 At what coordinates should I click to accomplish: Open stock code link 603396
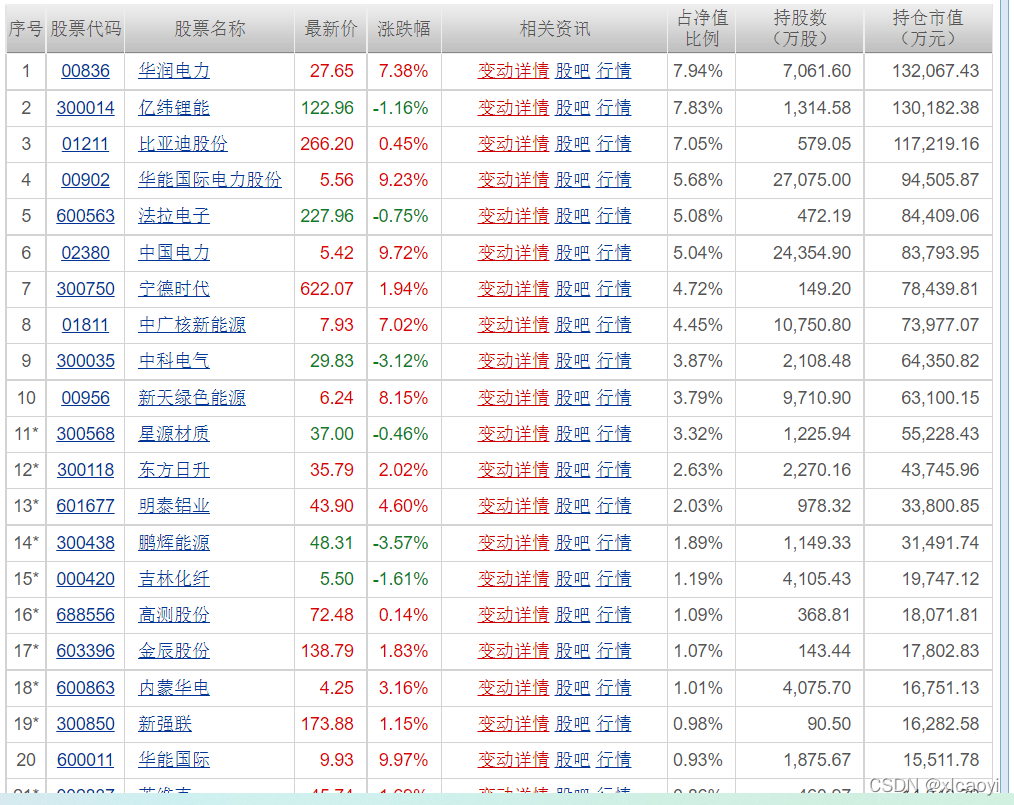(x=85, y=650)
